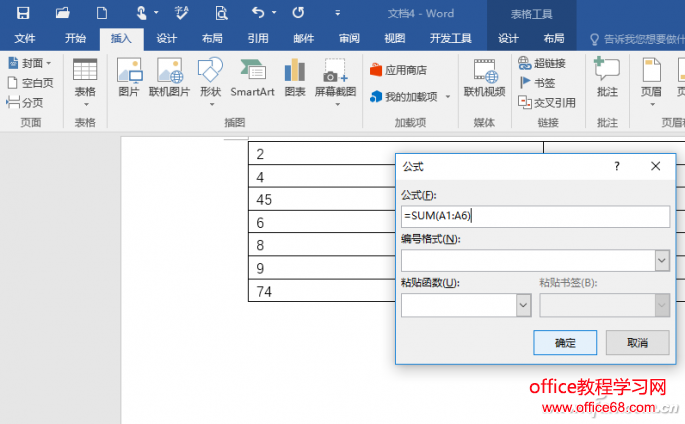Viewport: 685px width, 424px height.
Task: Open the 应用商店 (Store) add-ins
Action: tap(398, 70)
